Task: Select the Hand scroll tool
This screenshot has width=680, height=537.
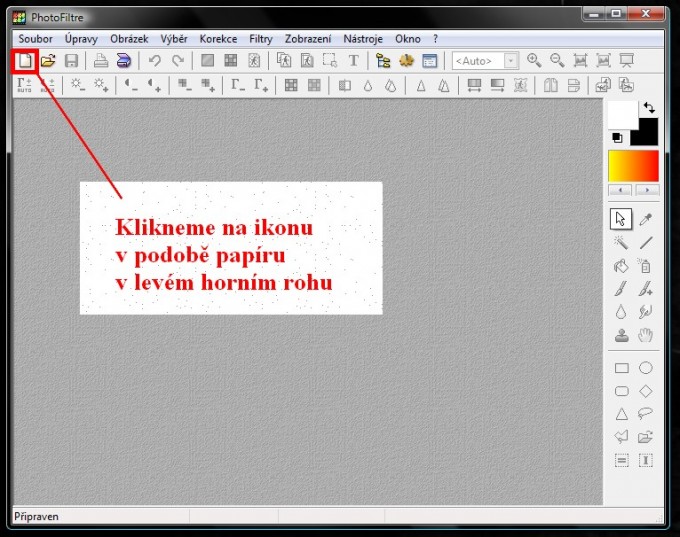Action: [645, 335]
